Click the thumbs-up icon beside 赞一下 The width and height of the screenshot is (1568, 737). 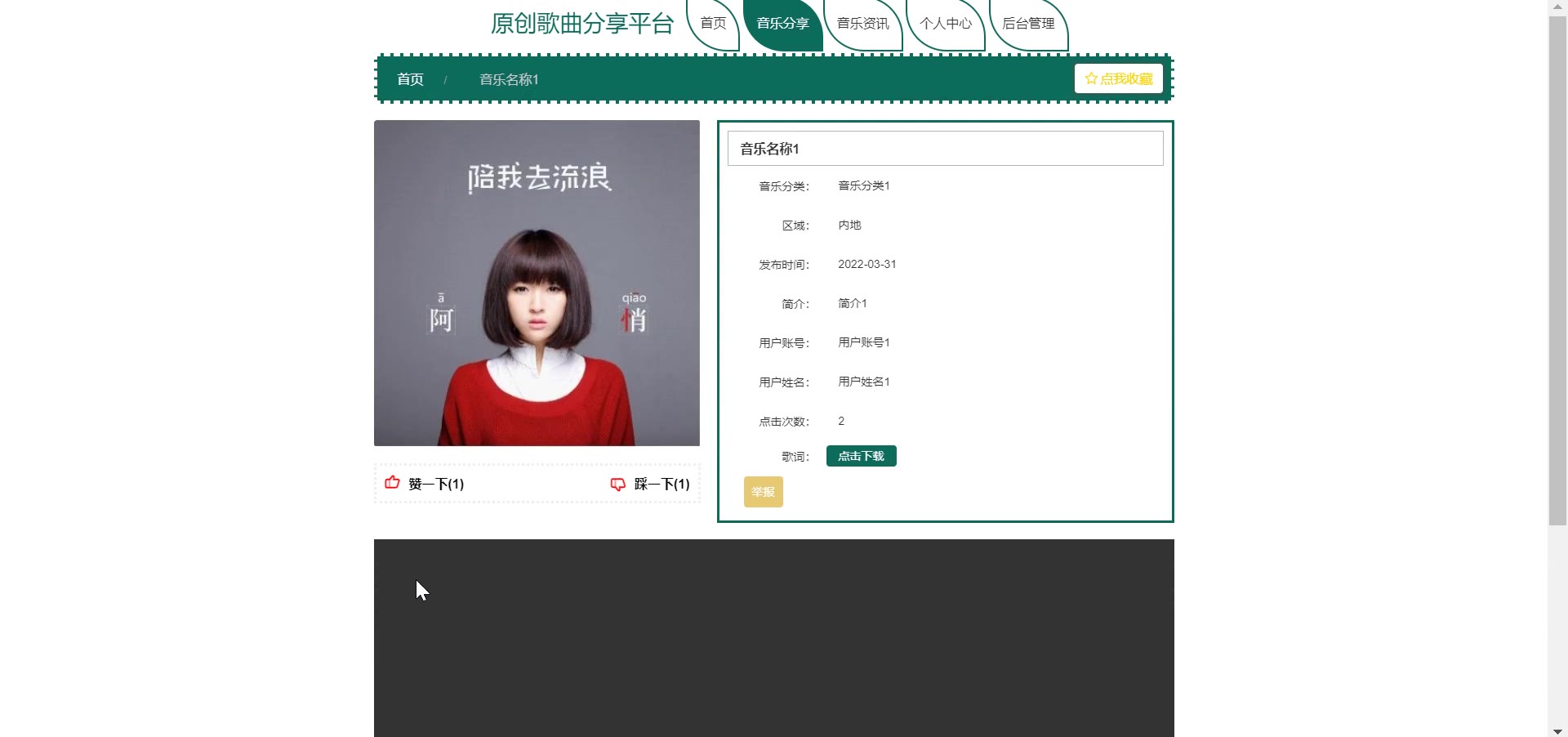click(392, 482)
